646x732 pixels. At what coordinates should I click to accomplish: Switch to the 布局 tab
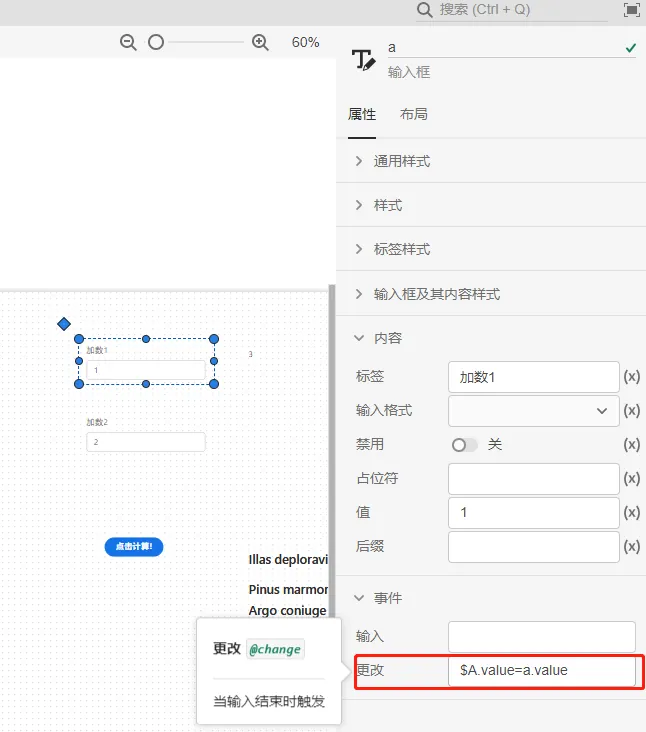tap(414, 114)
